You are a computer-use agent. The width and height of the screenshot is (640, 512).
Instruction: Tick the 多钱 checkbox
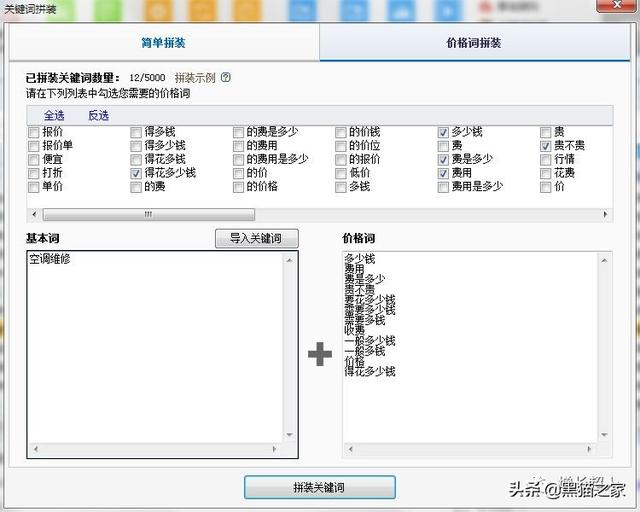341,187
